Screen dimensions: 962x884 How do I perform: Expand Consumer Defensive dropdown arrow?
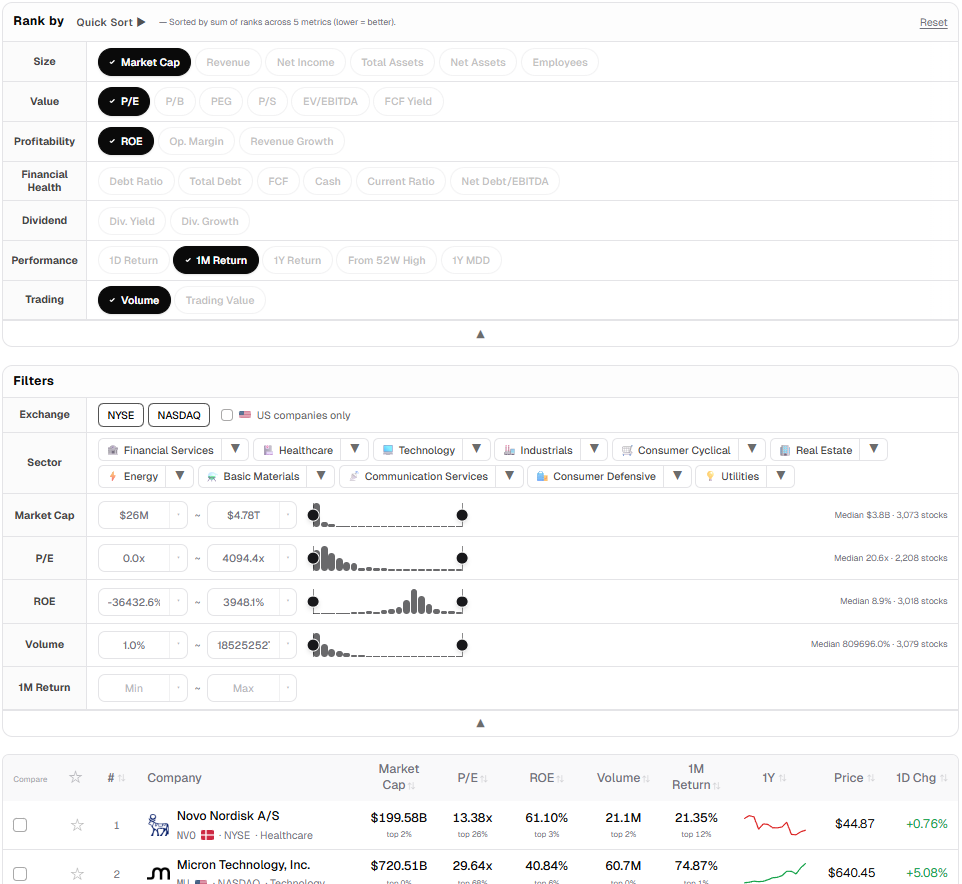[677, 476]
